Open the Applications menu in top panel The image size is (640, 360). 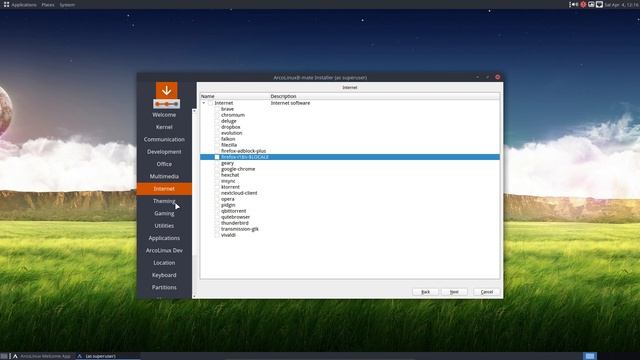[24, 4]
